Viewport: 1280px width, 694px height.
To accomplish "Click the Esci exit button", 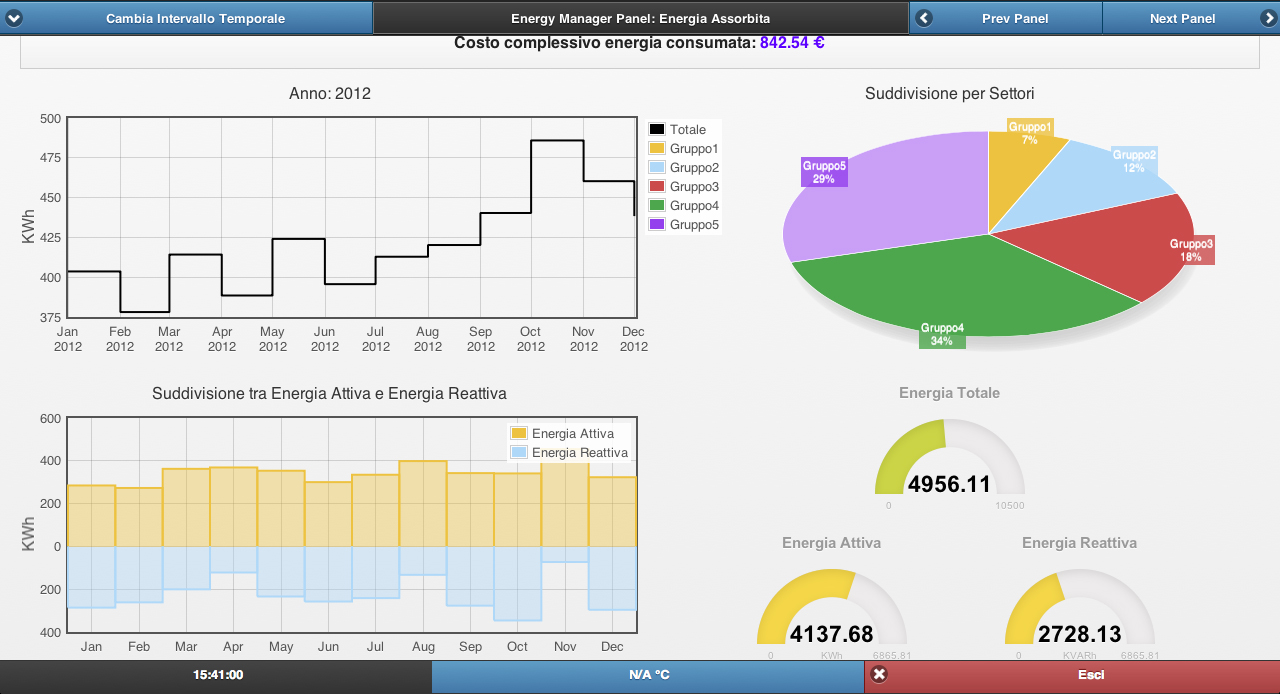I will coord(1072,676).
